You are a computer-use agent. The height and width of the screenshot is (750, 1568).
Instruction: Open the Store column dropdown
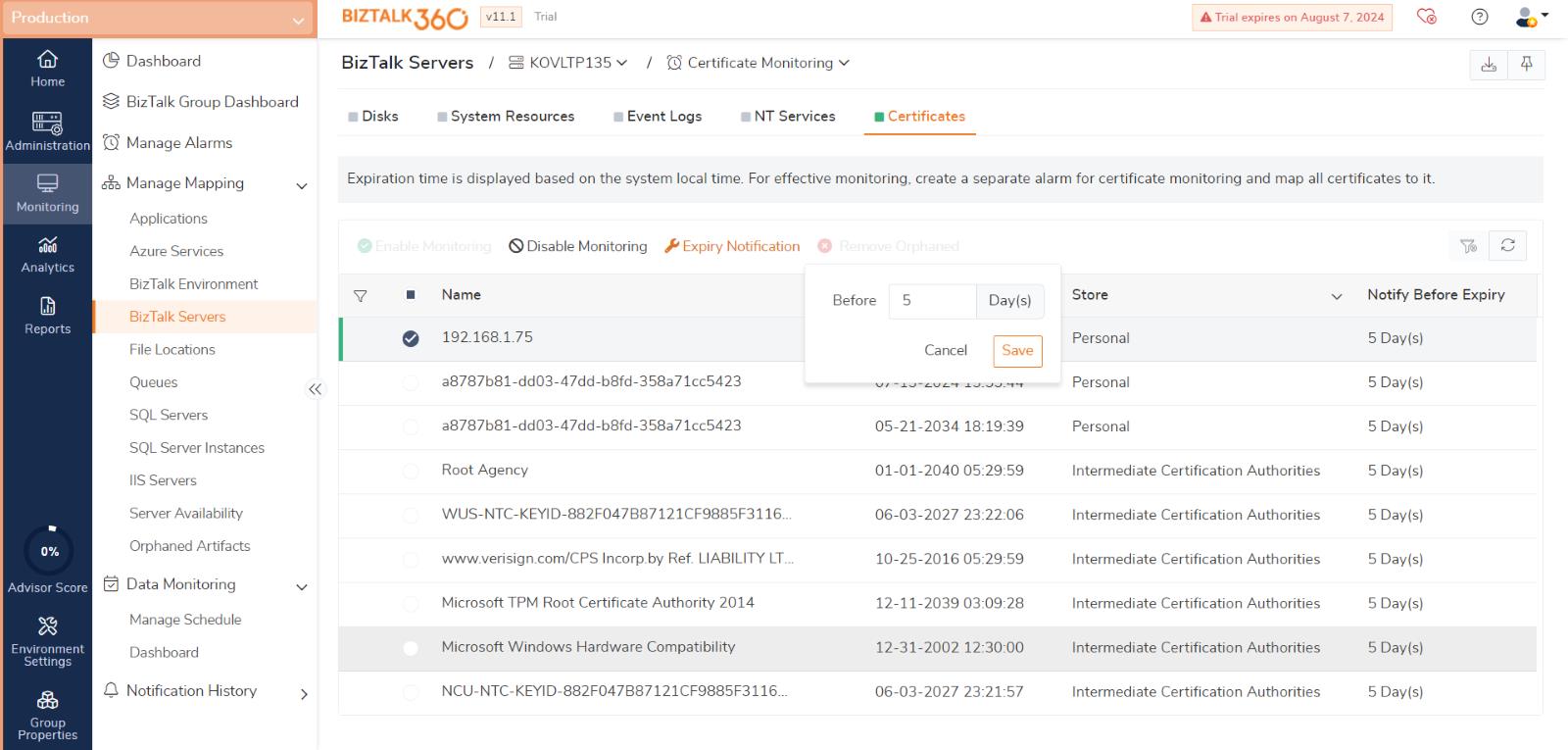pyautogui.click(x=1336, y=296)
